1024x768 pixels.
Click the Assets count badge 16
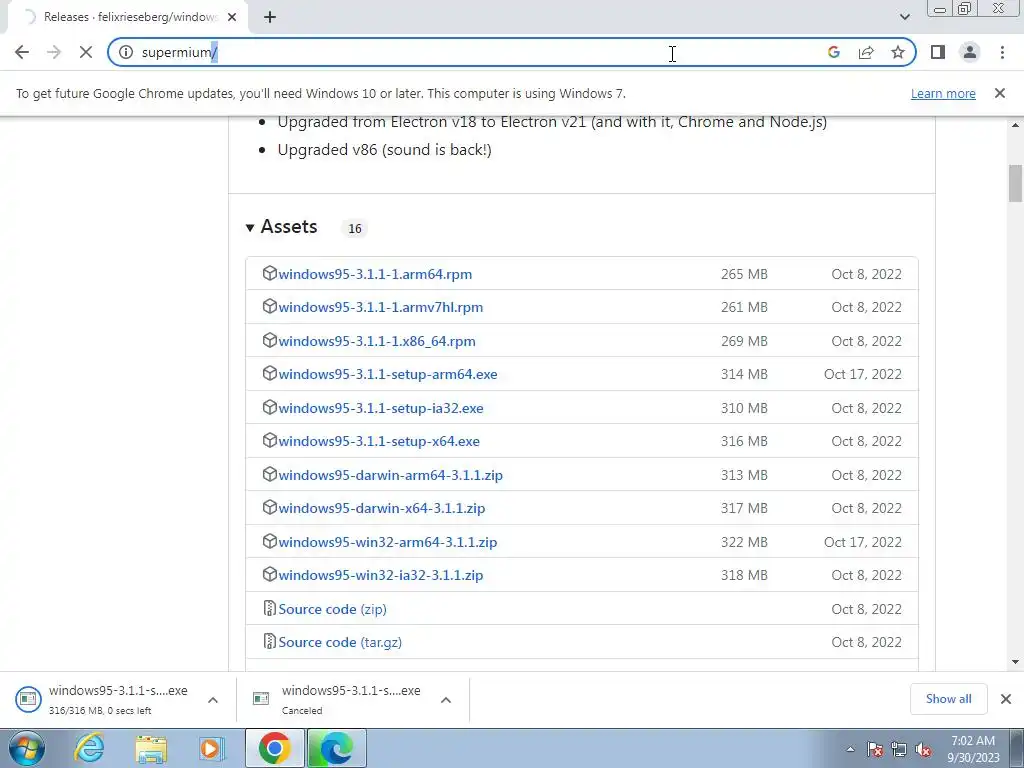[355, 229]
